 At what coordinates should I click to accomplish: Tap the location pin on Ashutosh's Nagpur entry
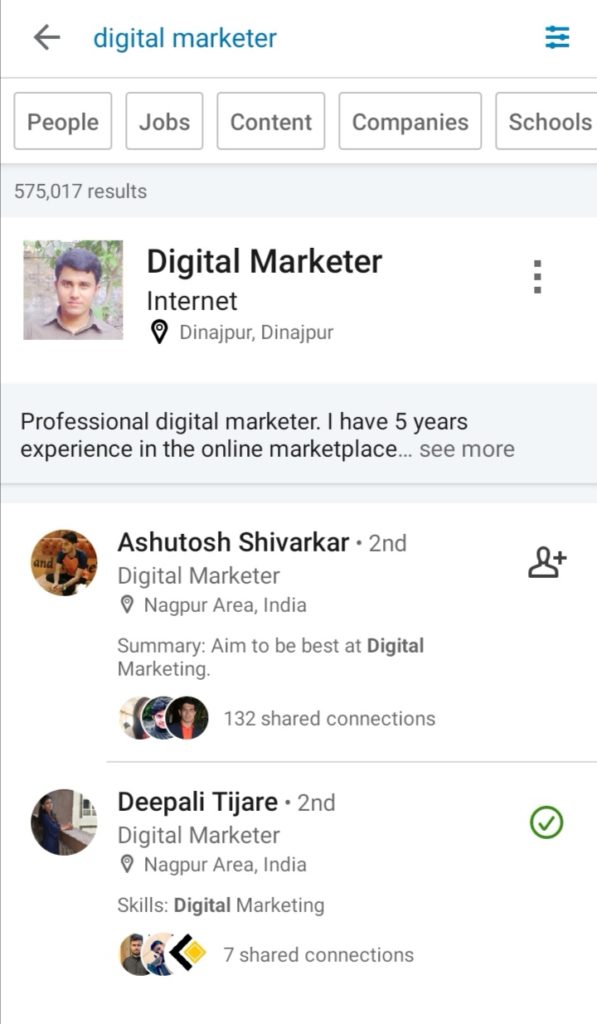click(129, 605)
